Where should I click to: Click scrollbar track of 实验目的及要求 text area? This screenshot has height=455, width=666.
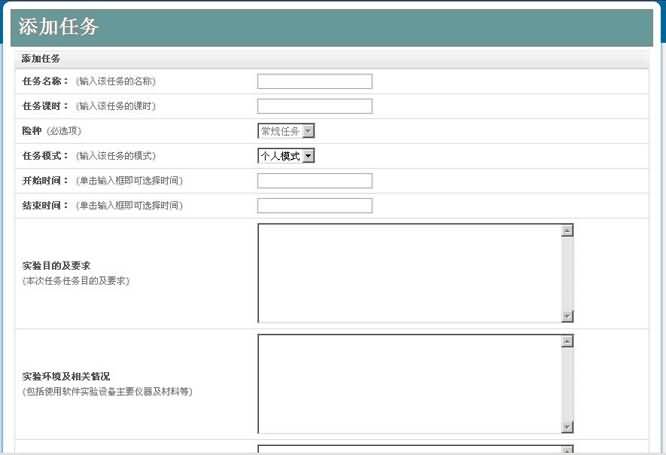click(x=567, y=273)
